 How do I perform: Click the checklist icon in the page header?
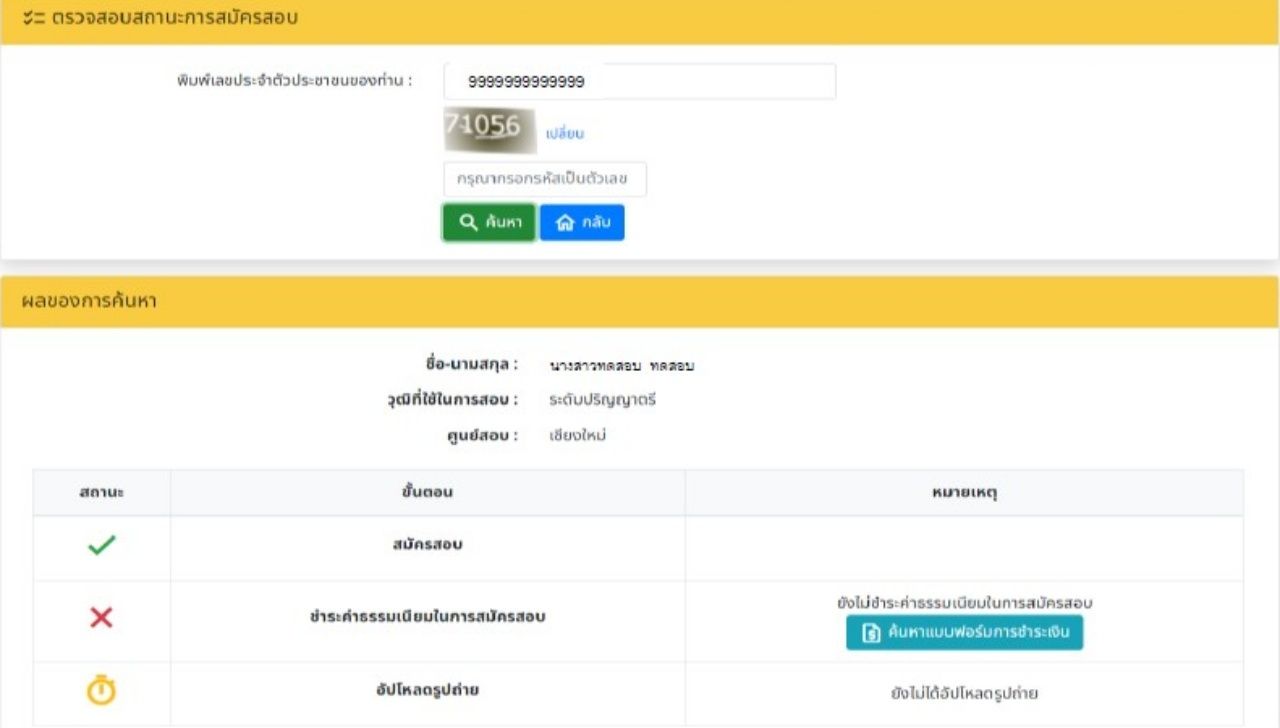pos(33,19)
